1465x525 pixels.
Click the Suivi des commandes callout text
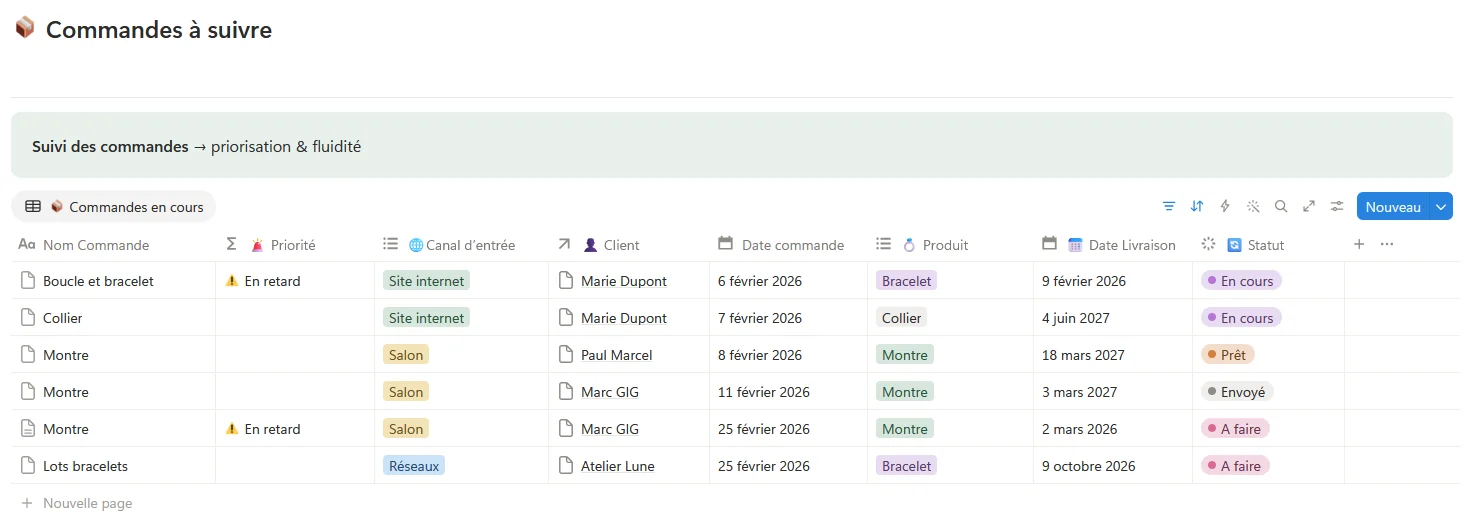[x=196, y=146]
